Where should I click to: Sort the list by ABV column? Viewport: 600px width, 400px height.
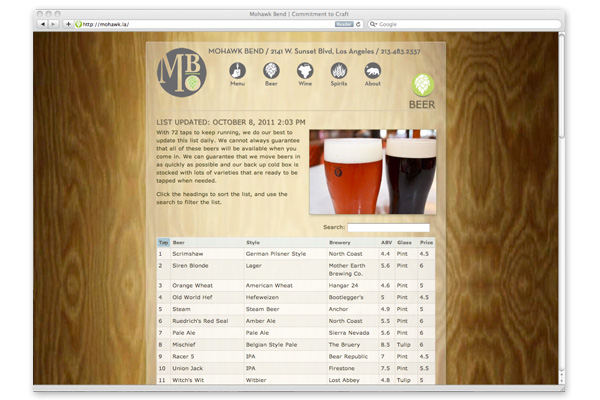(x=386, y=242)
